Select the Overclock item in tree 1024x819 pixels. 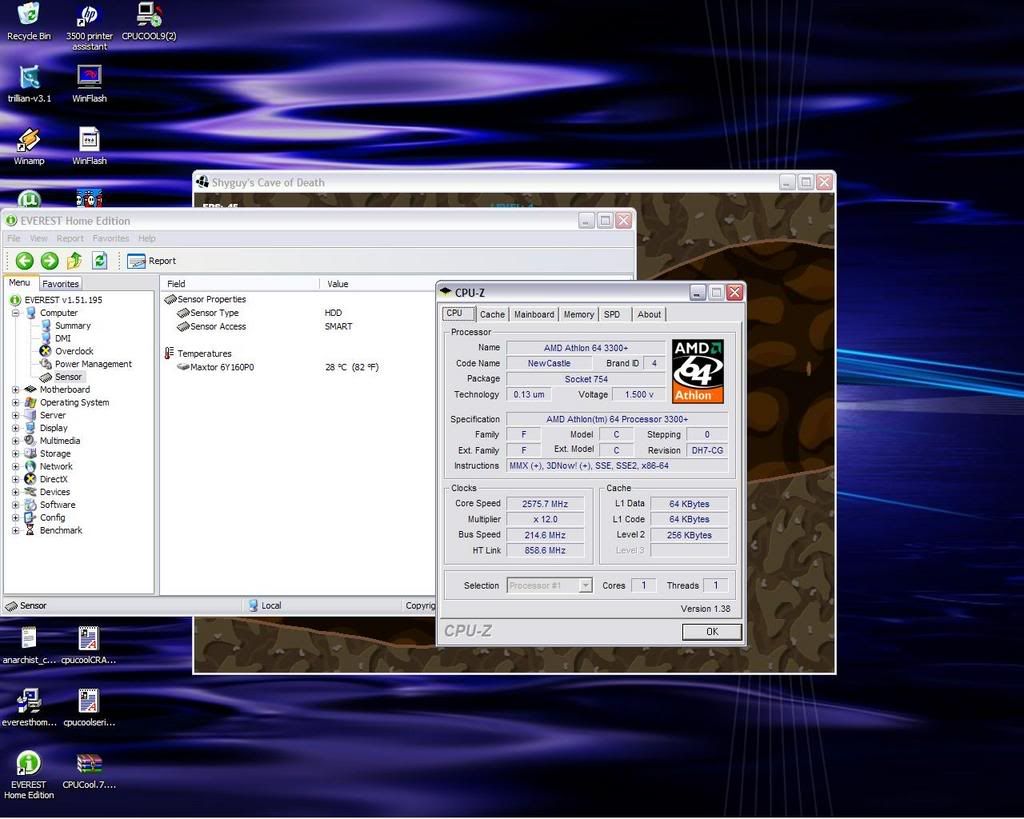73,351
